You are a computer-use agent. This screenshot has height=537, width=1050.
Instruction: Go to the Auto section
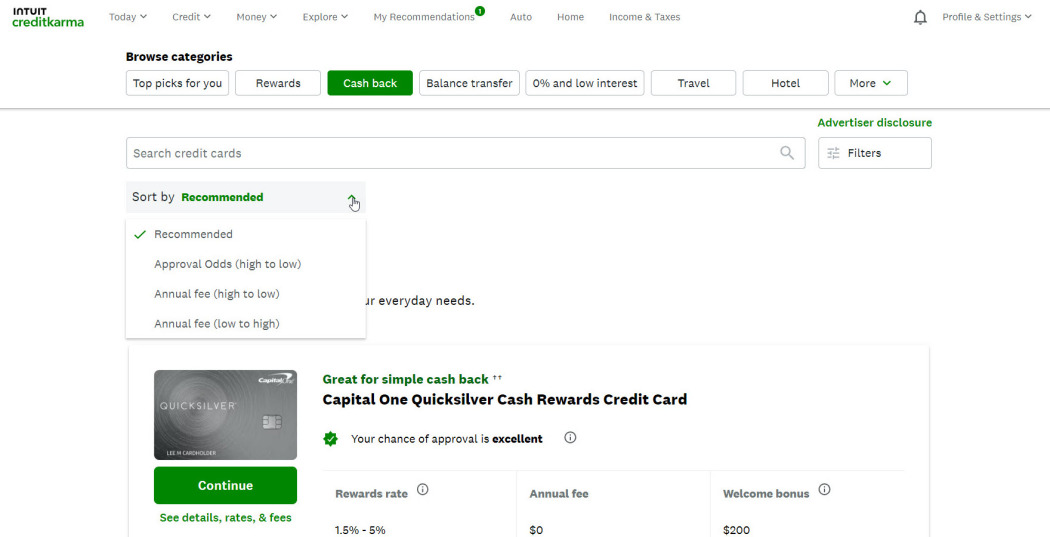[521, 17]
